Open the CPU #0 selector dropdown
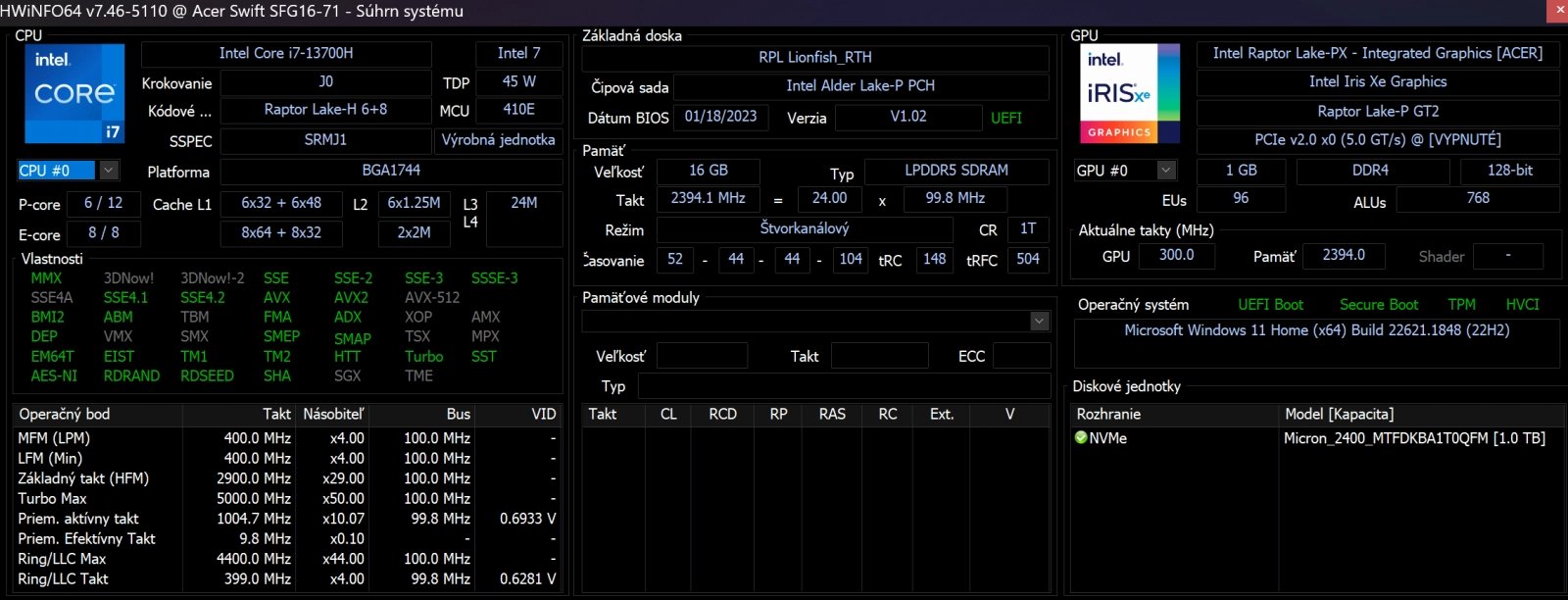Viewport: 1568px width, 600px height. [109, 171]
